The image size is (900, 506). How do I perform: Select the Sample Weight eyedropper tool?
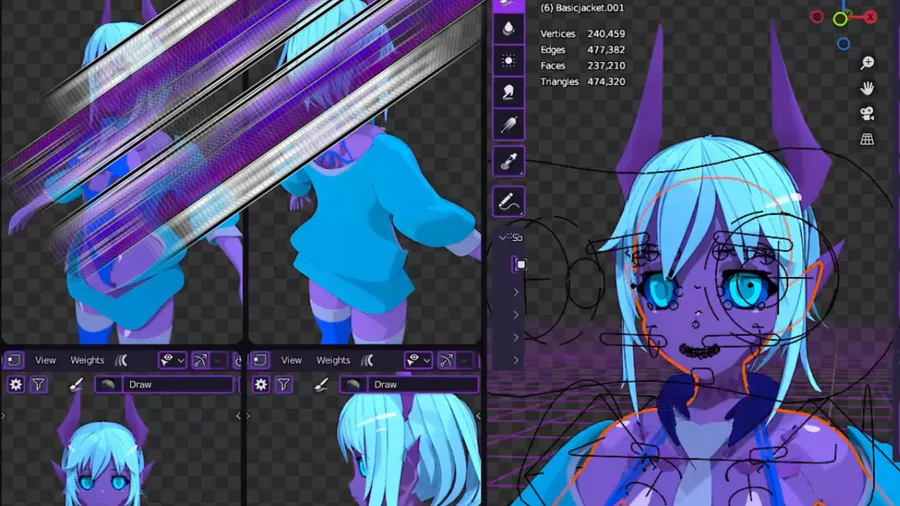click(x=509, y=161)
